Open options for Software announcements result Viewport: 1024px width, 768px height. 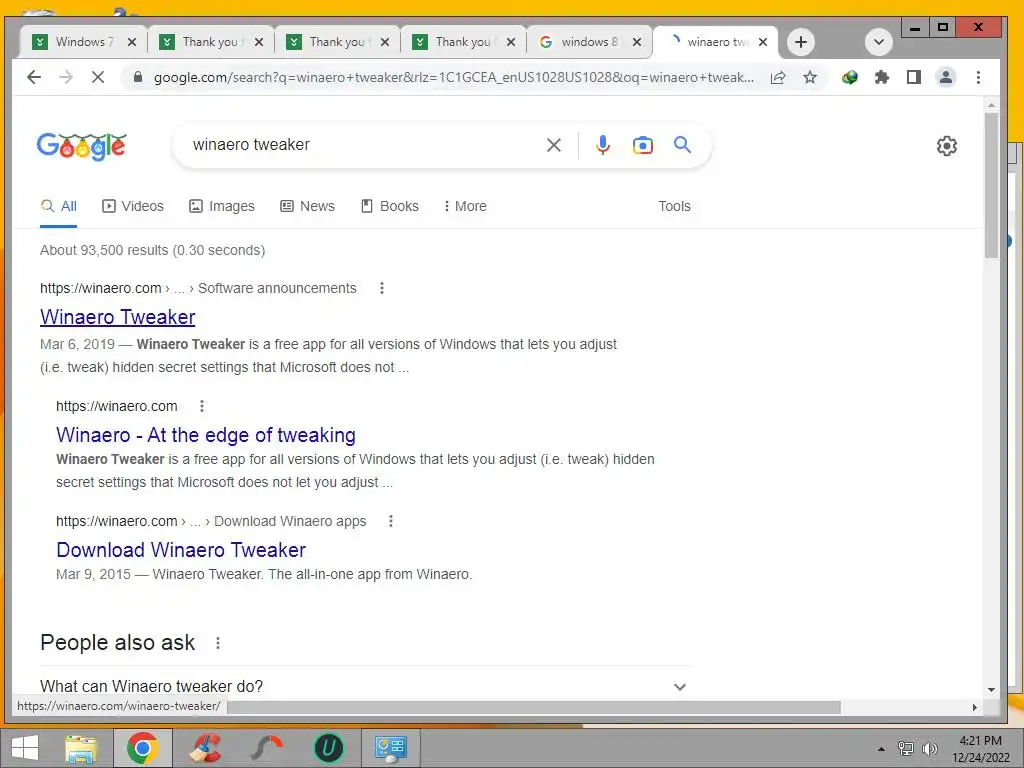382,288
